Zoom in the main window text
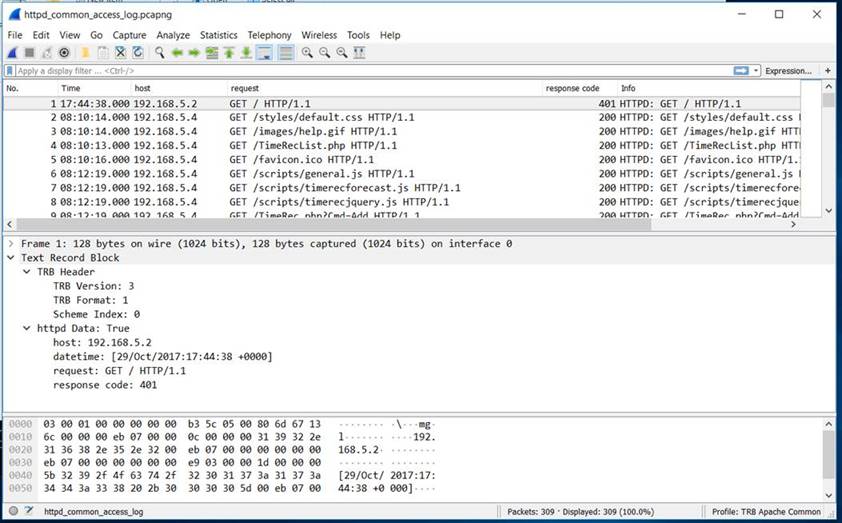842x523 pixels. click(307, 53)
